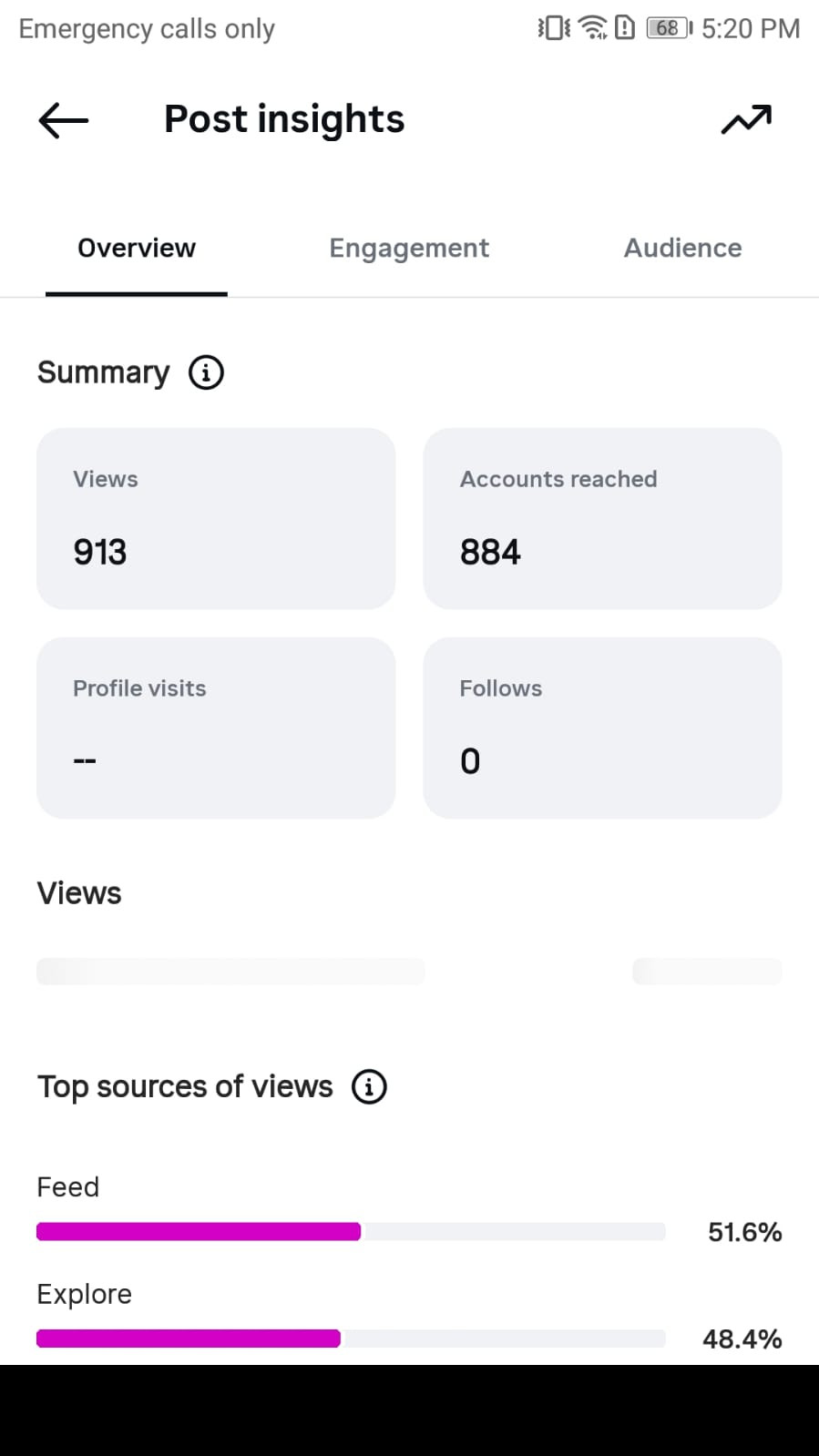The image size is (819, 1456).
Task: Tap the Wi-Fi status icon
Action: [x=593, y=28]
